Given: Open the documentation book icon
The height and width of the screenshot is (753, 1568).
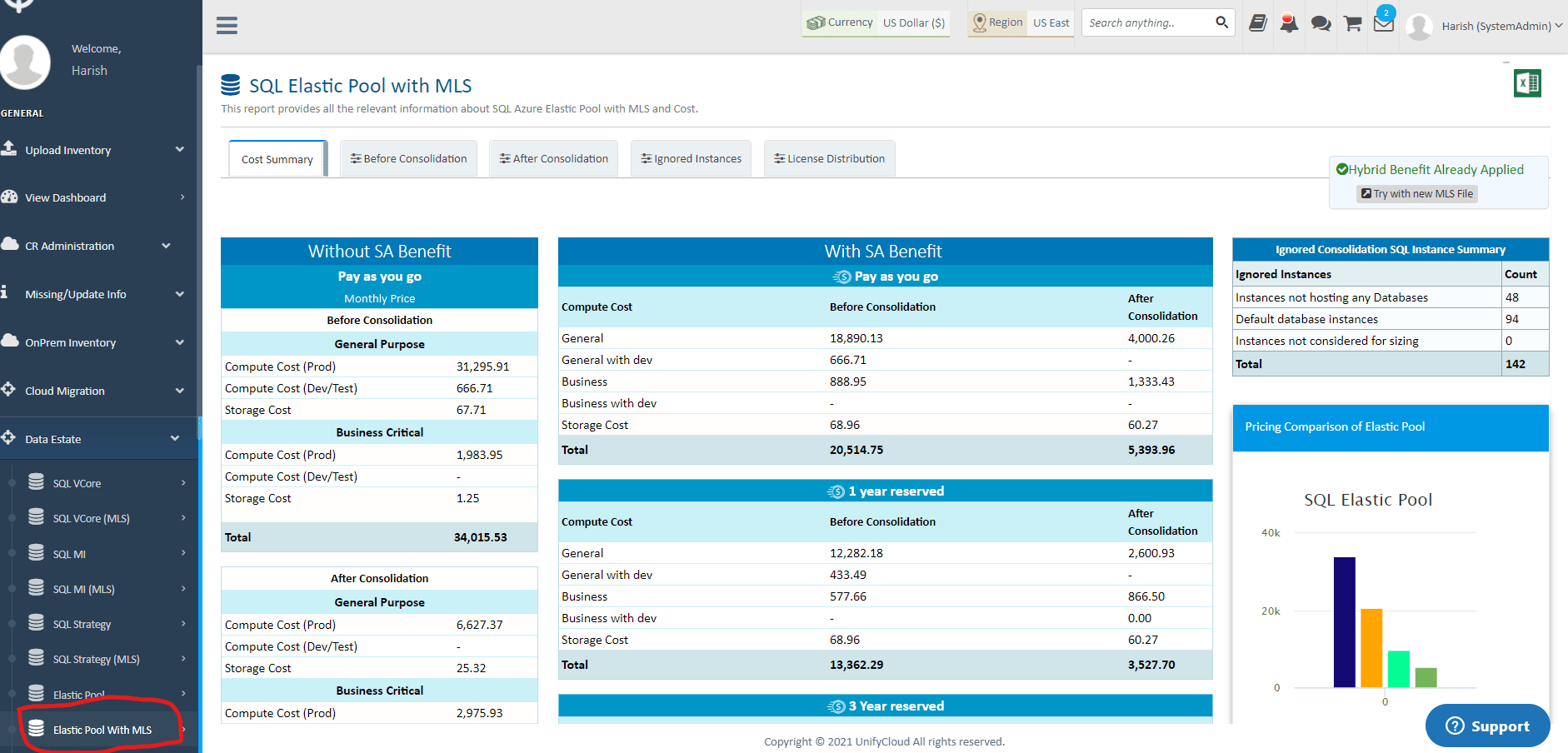Looking at the screenshot, I should tap(1258, 23).
